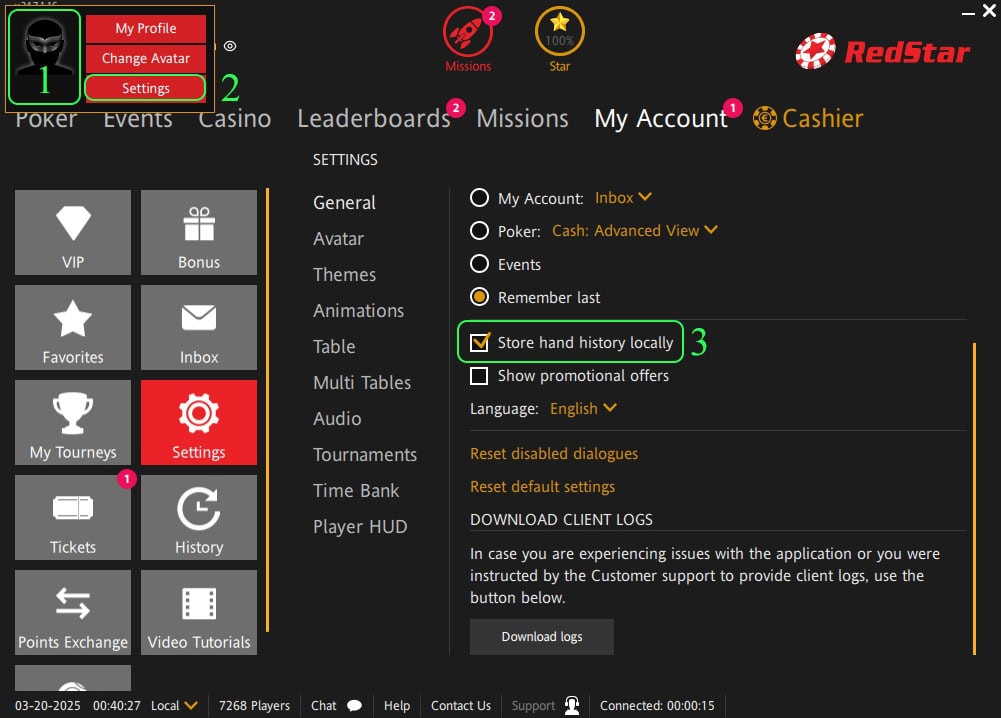Open the Inbox envelope tile
The image size is (1001, 718).
coord(199,327)
